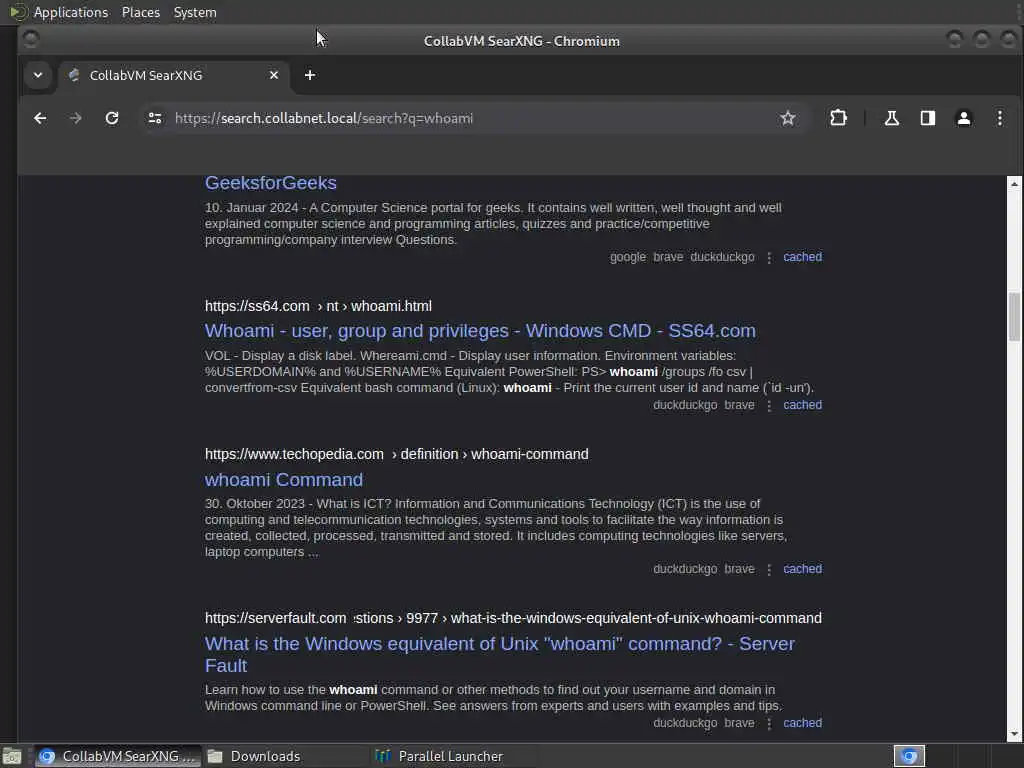Open cached version of Server Fault result

click(x=802, y=723)
